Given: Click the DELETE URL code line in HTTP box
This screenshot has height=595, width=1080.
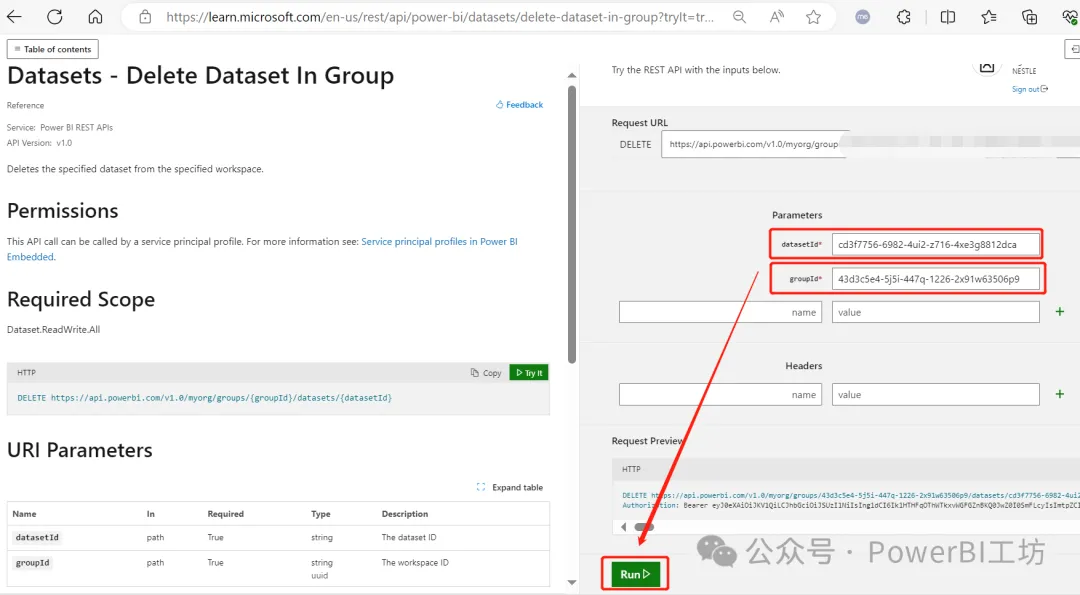Looking at the screenshot, I should [205, 398].
